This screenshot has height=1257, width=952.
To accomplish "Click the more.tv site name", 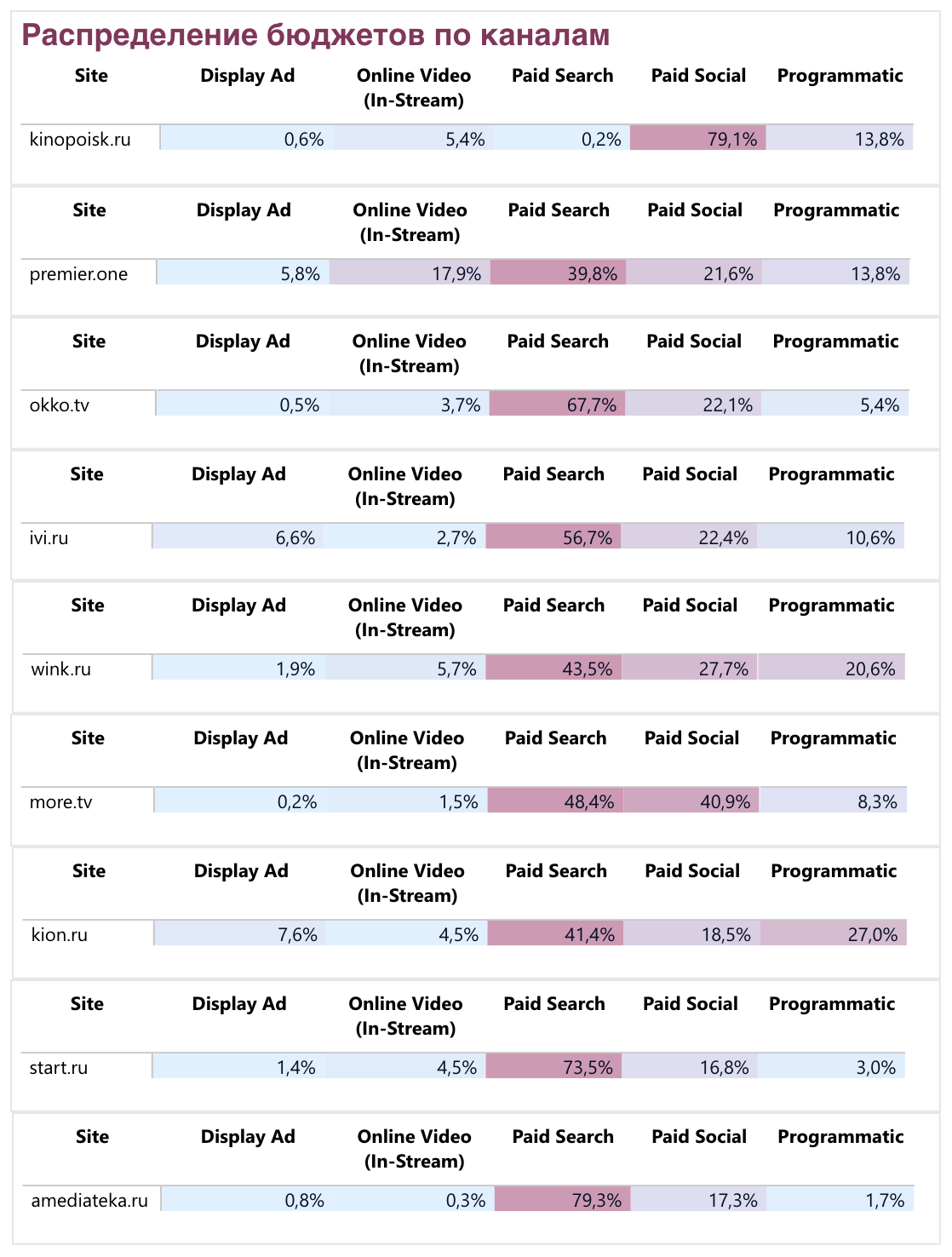I will point(60,801).
